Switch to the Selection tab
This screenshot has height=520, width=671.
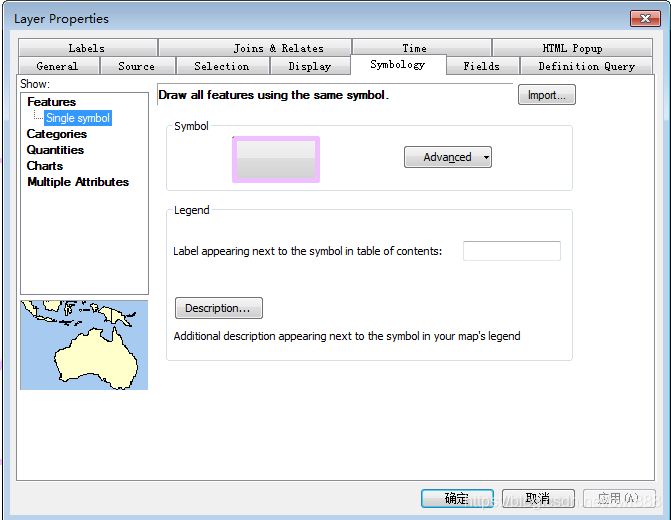223,66
